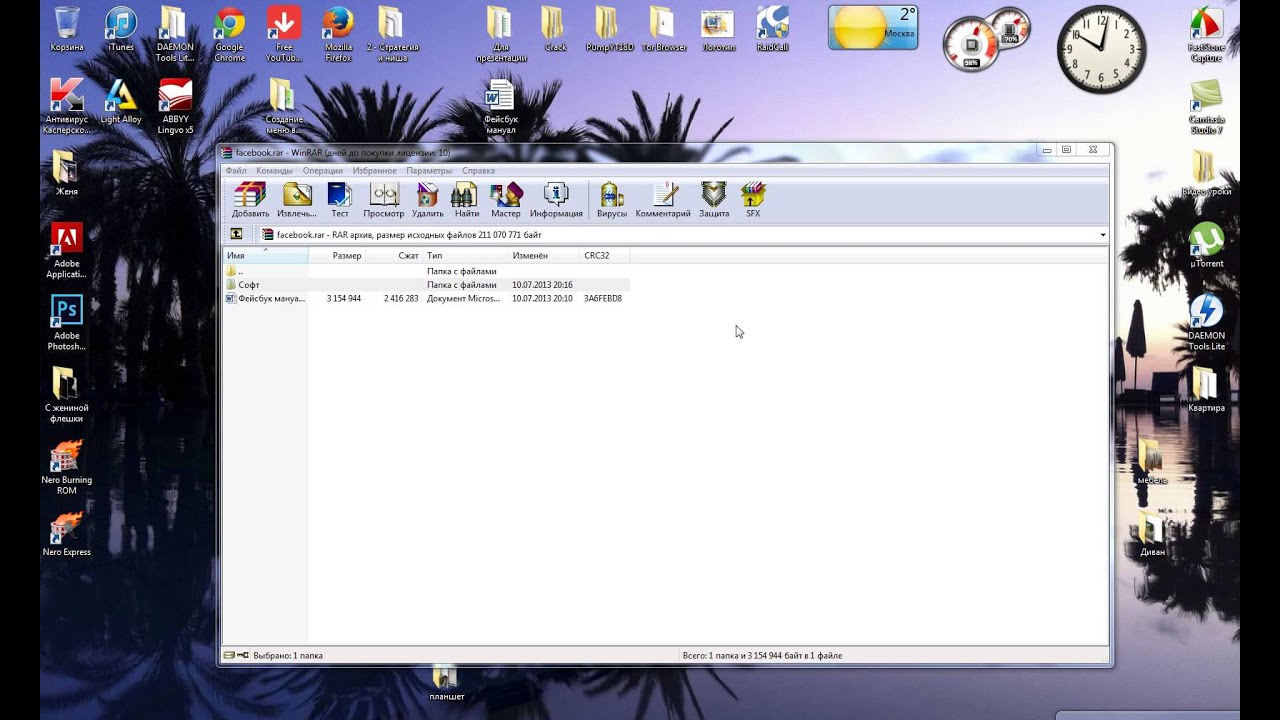Click the Удалить (Delete) toolbar icon
This screenshot has height=720, width=1280.
point(427,200)
